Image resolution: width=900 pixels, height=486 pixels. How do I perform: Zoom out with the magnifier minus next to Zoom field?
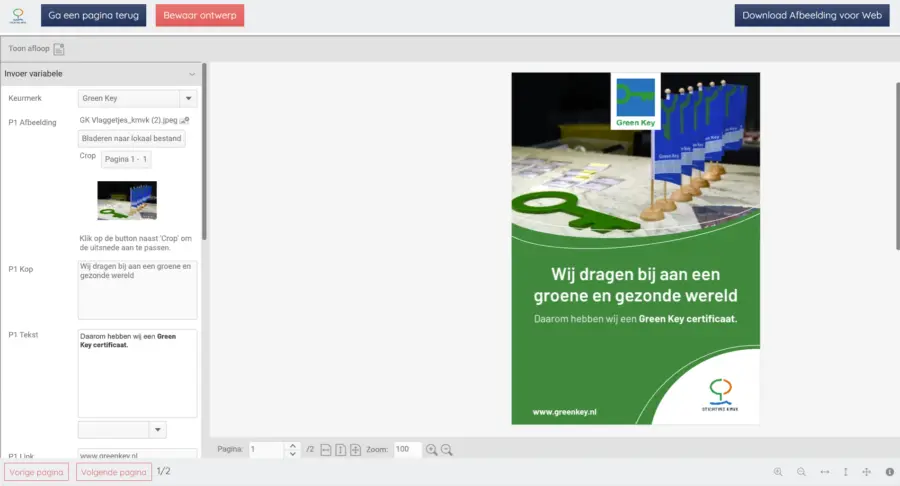pos(447,450)
